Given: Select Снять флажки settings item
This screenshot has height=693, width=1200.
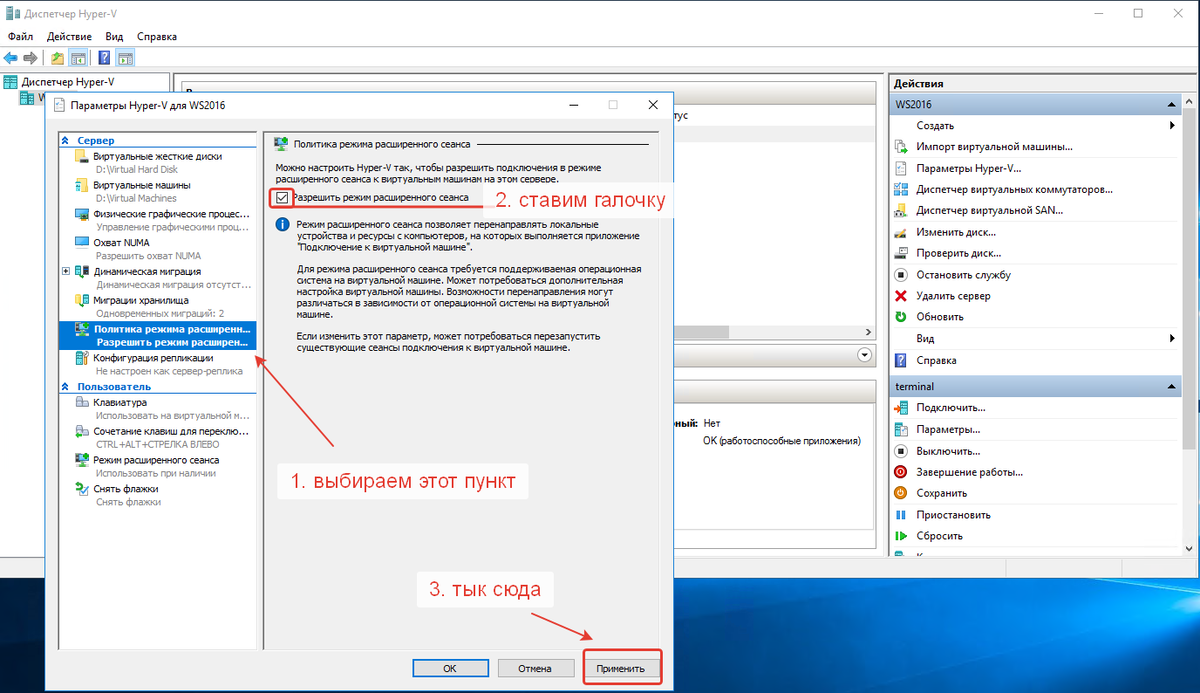Looking at the screenshot, I should click(x=126, y=489).
